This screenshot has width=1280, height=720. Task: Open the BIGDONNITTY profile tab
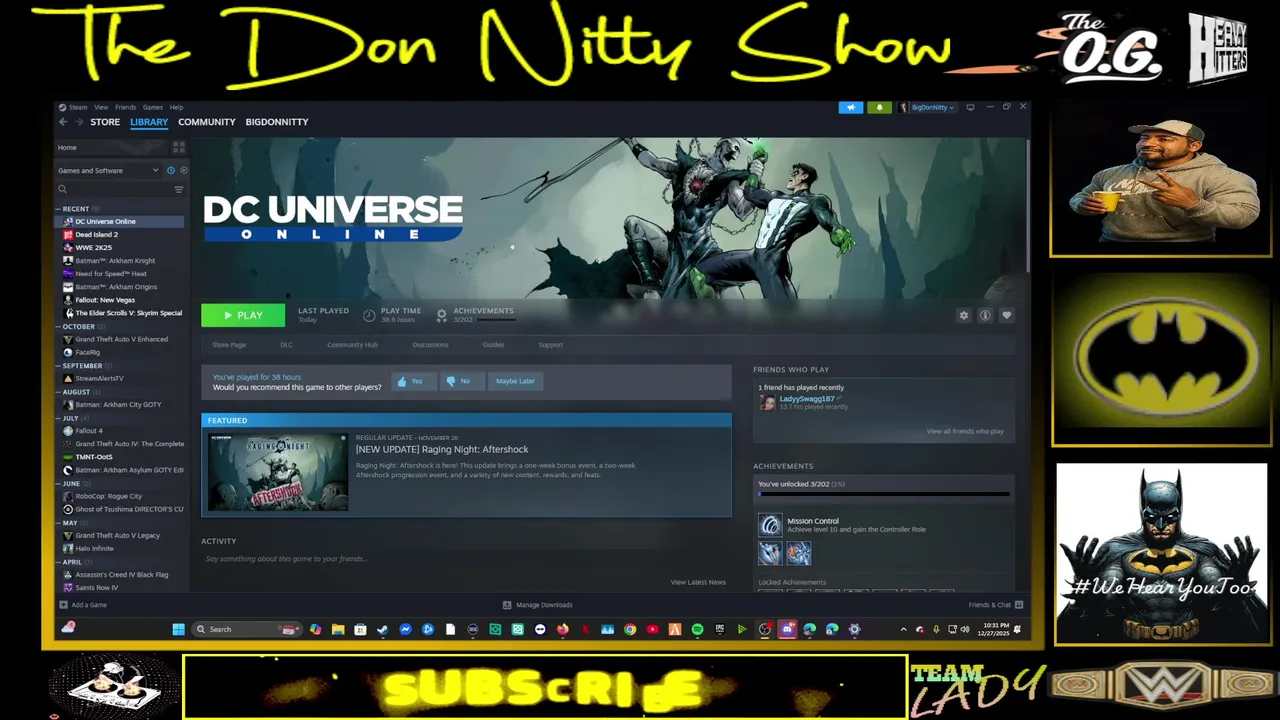click(x=277, y=122)
